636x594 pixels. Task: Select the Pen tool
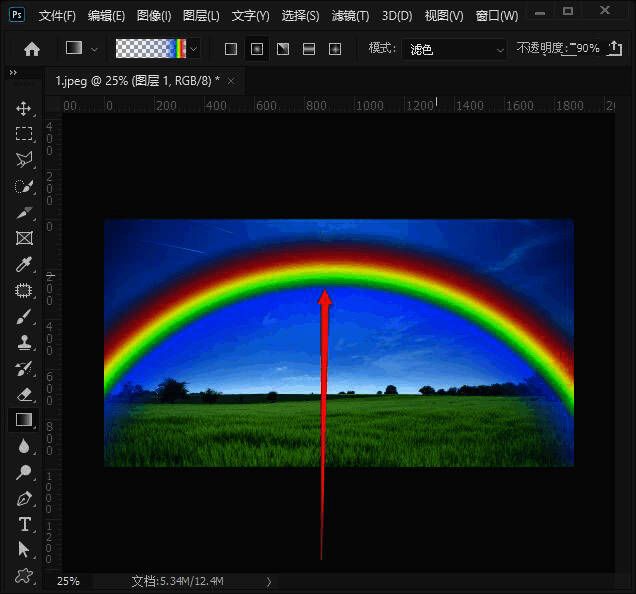[x=24, y=498]
